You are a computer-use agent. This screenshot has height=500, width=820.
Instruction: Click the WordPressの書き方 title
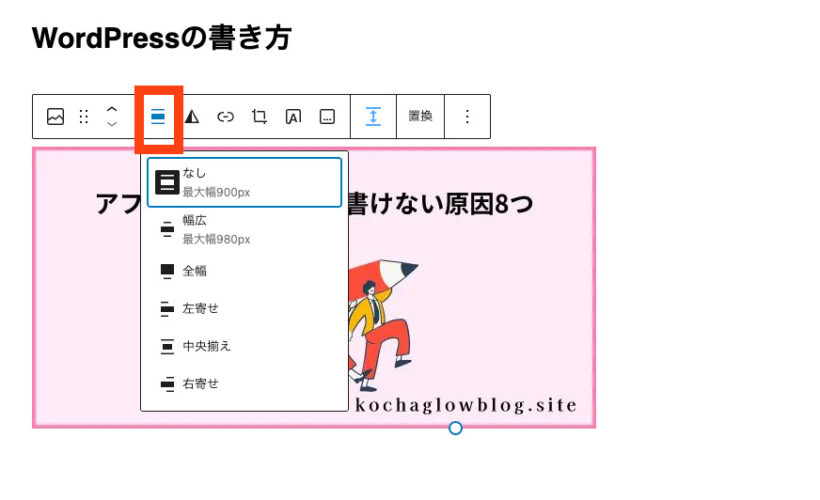click(x=162, y=38)
